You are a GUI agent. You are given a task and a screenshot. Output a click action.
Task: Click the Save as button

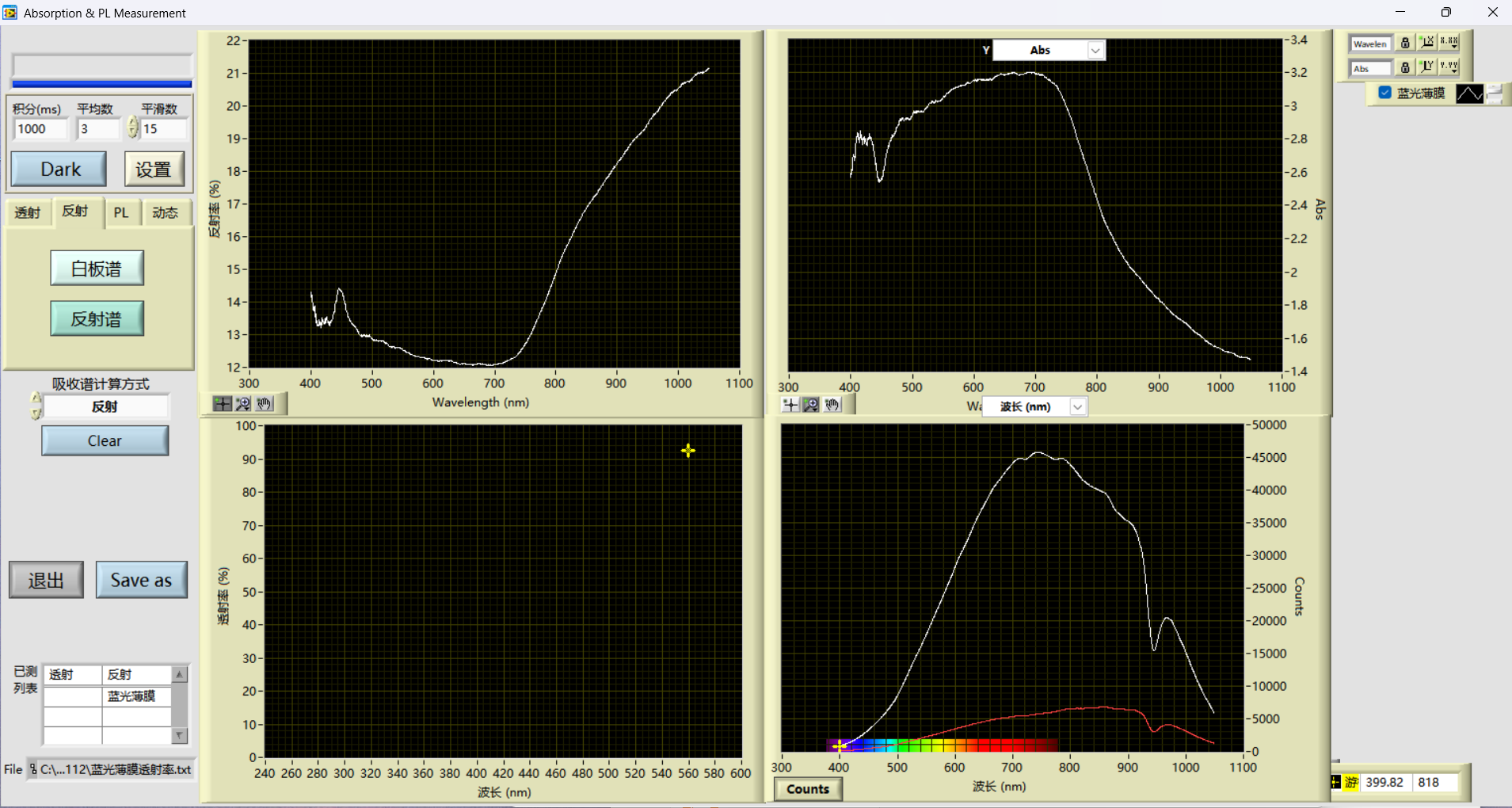click(141, 580)
